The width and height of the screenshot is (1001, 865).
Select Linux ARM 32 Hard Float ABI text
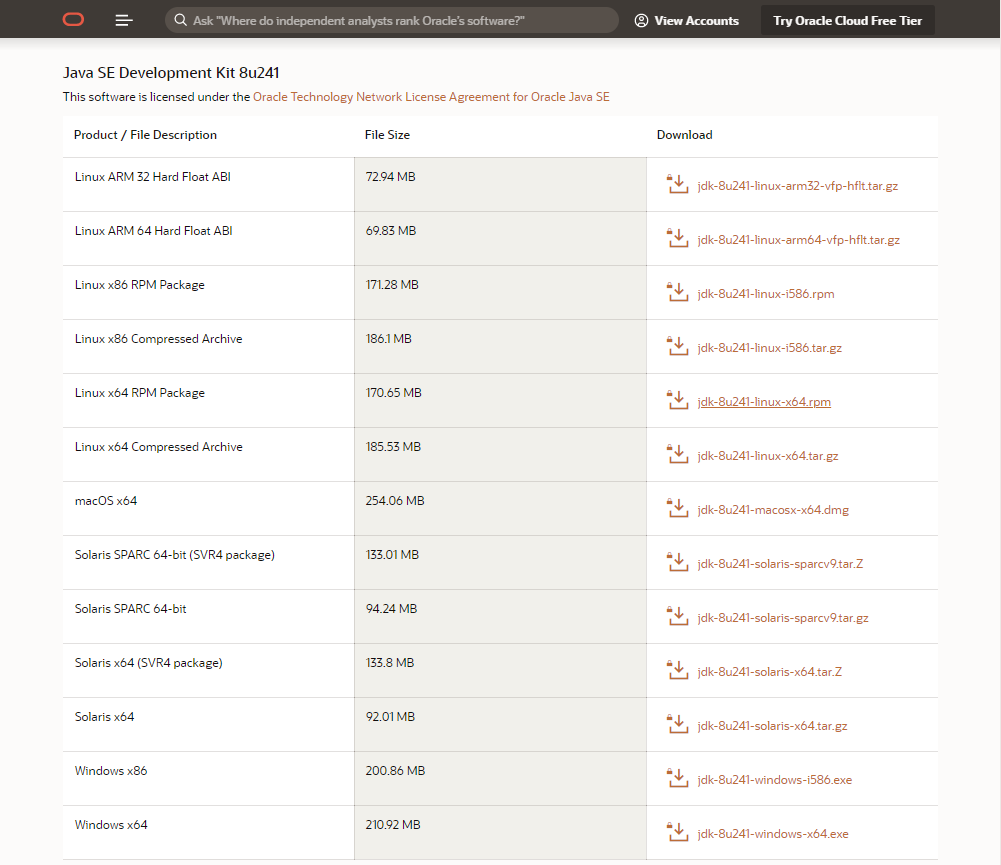click(x=153, y=177)
